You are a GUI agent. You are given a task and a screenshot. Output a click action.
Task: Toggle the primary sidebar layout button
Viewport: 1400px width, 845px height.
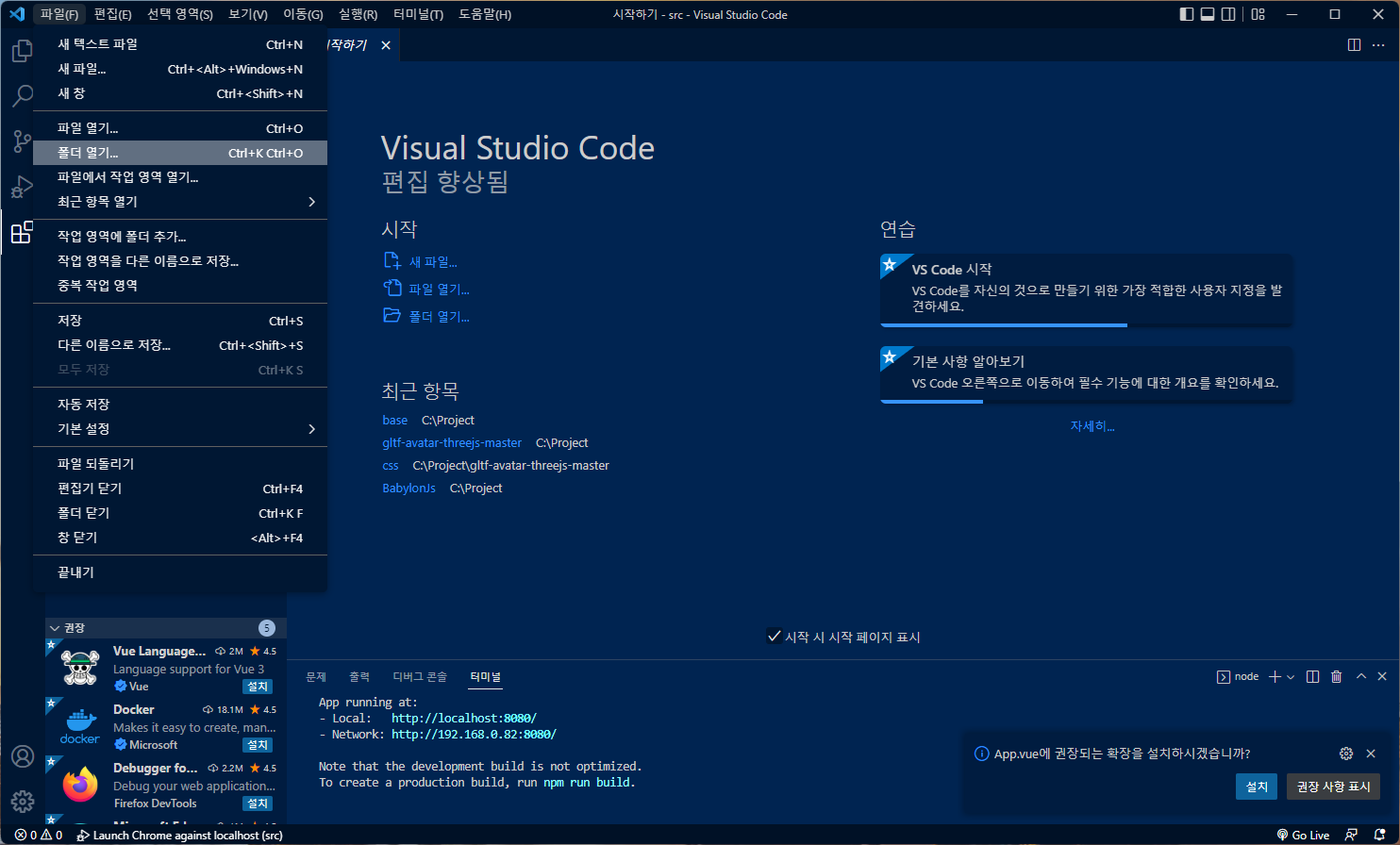[1187, 14]
